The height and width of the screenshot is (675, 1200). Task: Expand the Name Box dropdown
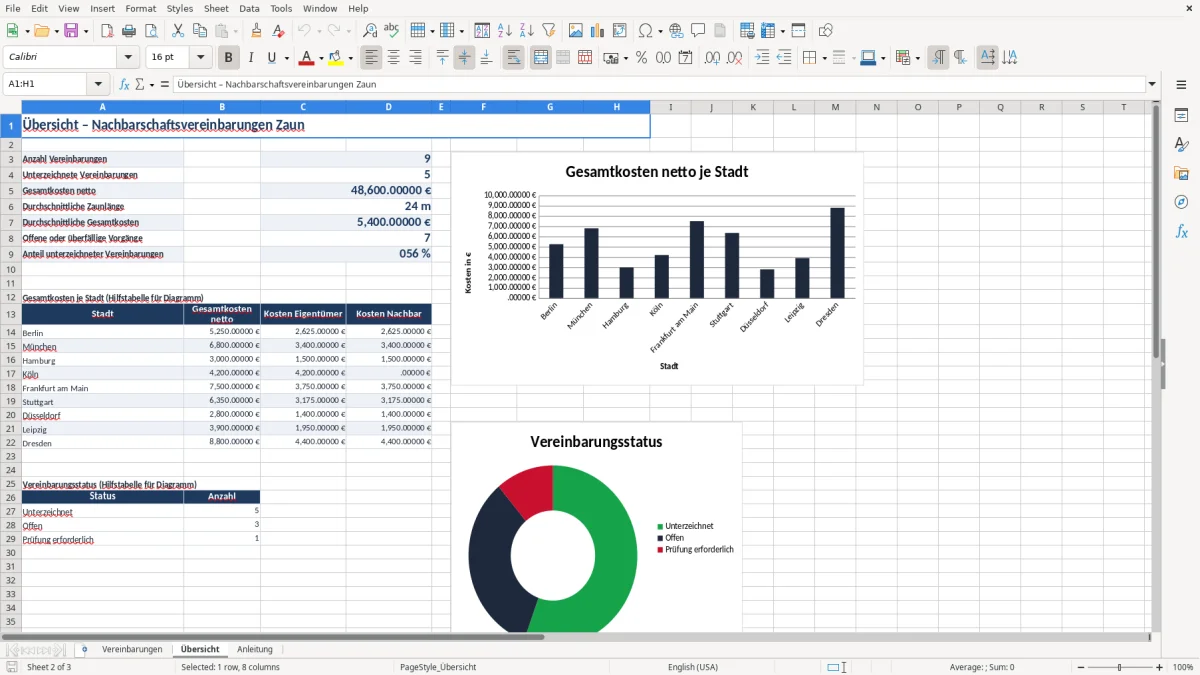98,84
